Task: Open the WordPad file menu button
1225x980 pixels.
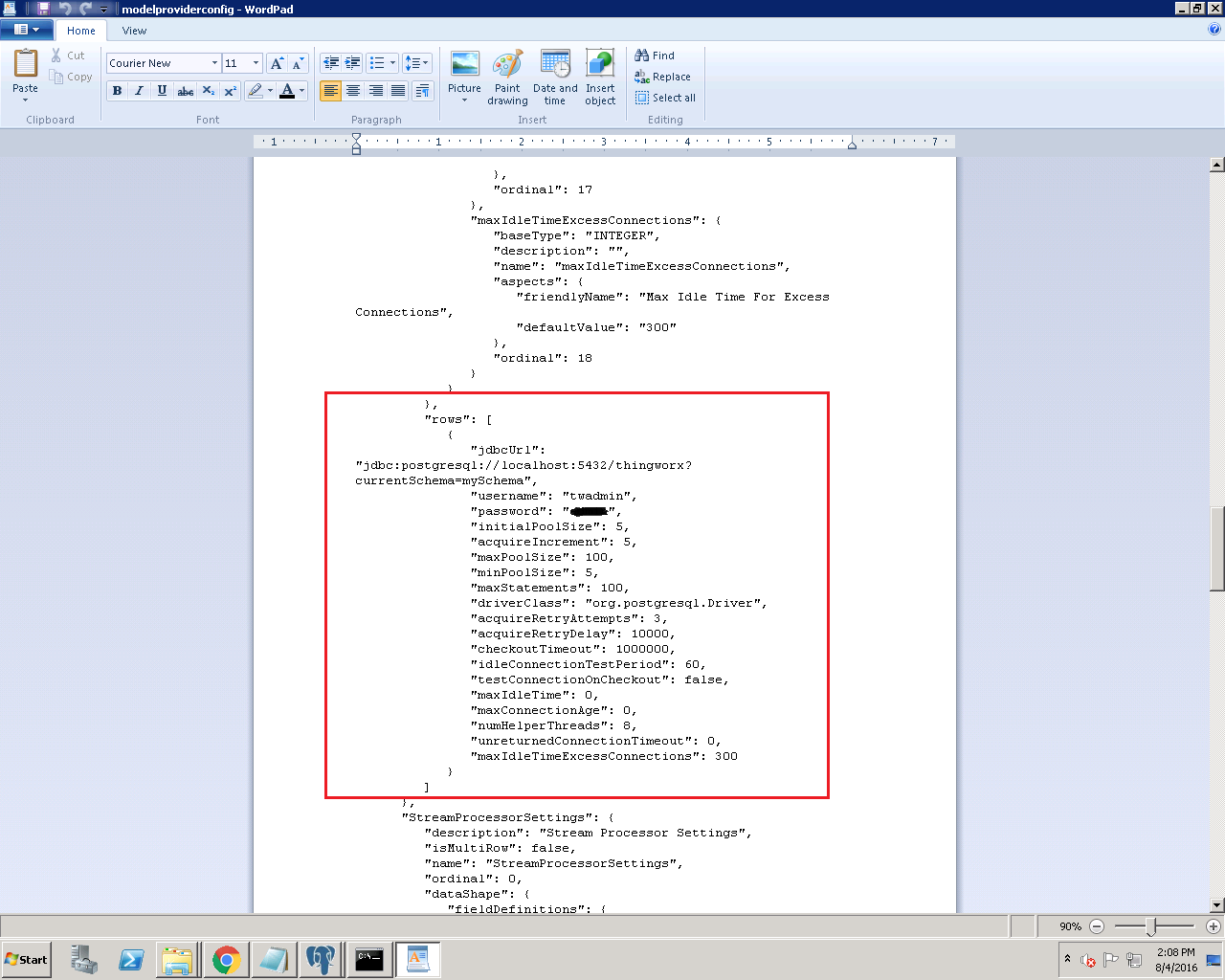Action: 26,30
